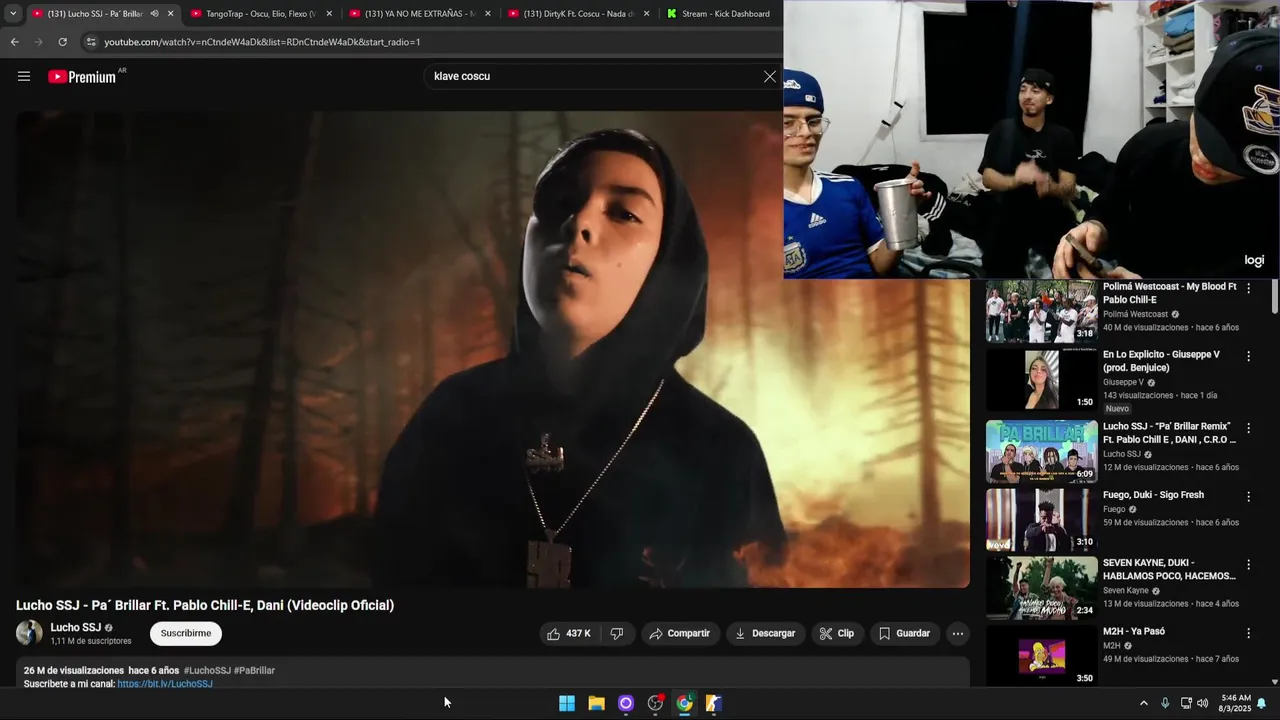Click the sidebar recommendations scrollbar
This screenshot has height=720, width=1280.
[x=1275, y=297]
